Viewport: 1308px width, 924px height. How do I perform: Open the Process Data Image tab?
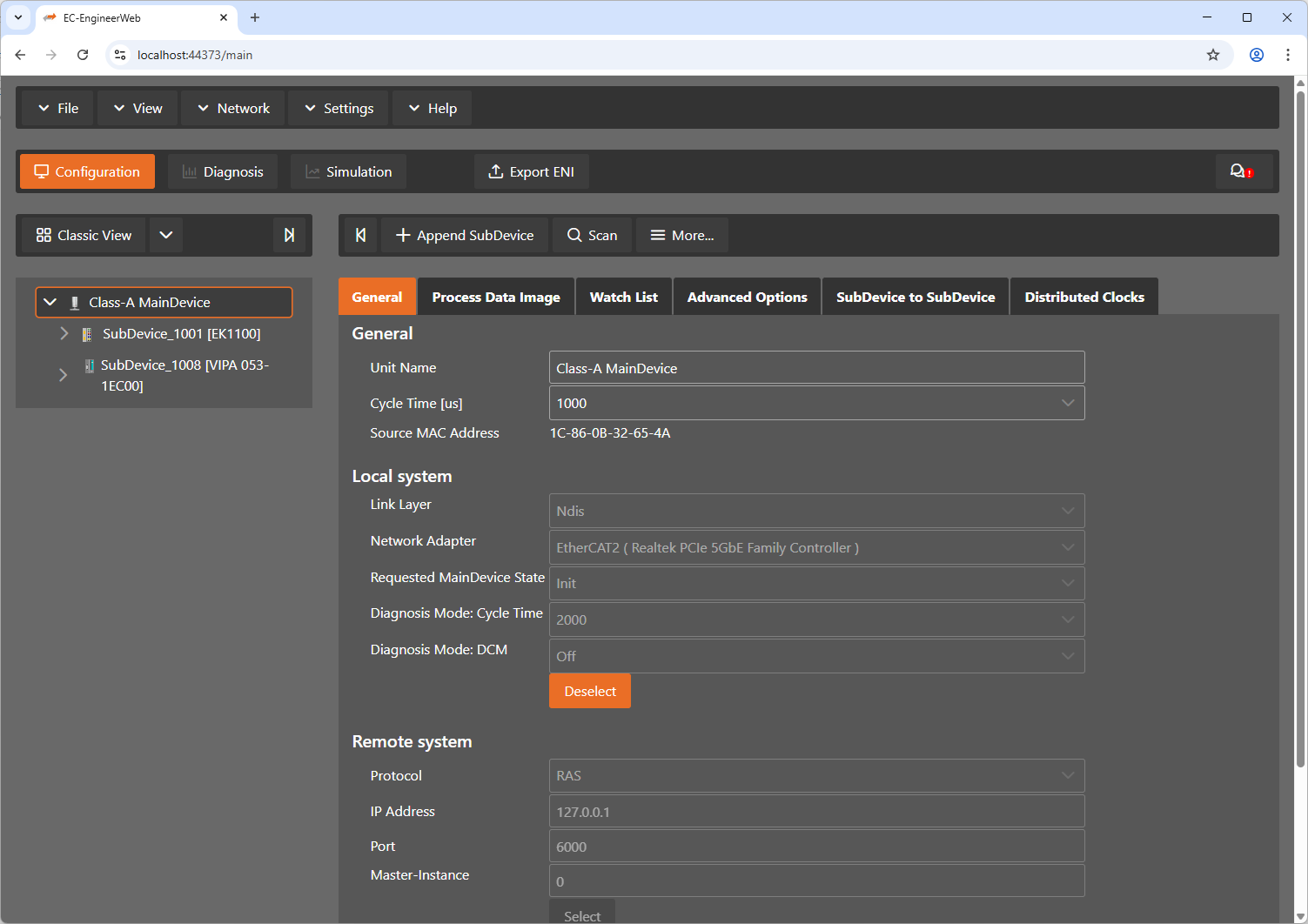click(x=496, y=297)
